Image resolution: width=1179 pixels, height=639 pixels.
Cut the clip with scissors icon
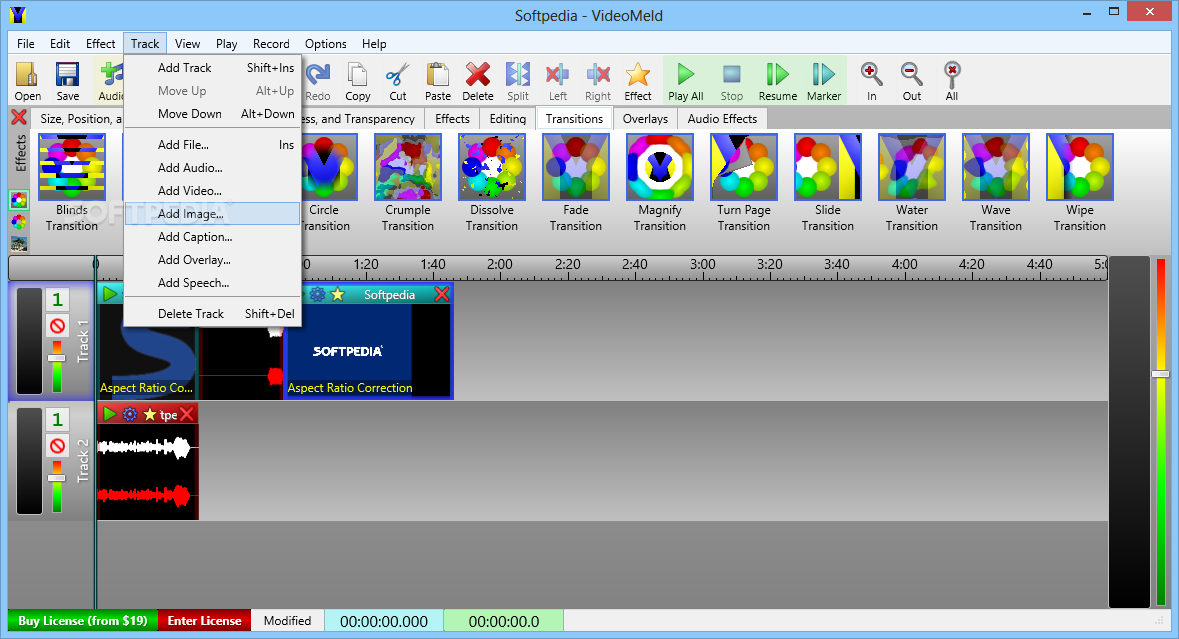[398, 81]
